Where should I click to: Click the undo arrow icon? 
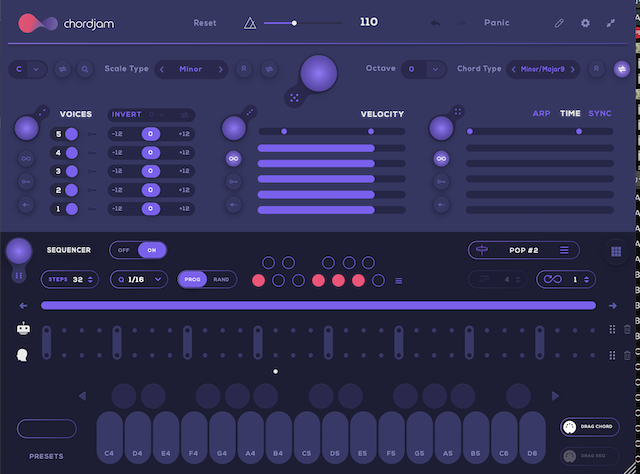click(x=435, y=22)
